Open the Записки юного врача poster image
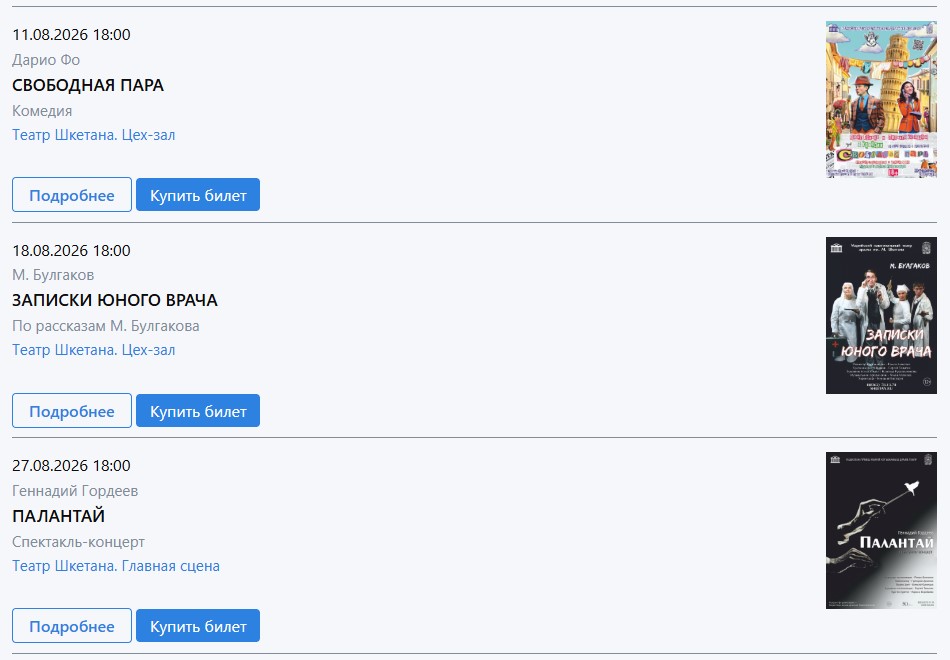Screen dimensions: 950x660 click(x=881, y=315)
